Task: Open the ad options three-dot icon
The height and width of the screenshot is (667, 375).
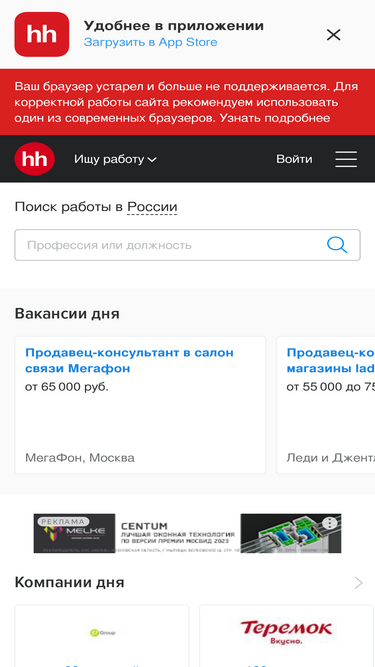Action: click(330, 523)
